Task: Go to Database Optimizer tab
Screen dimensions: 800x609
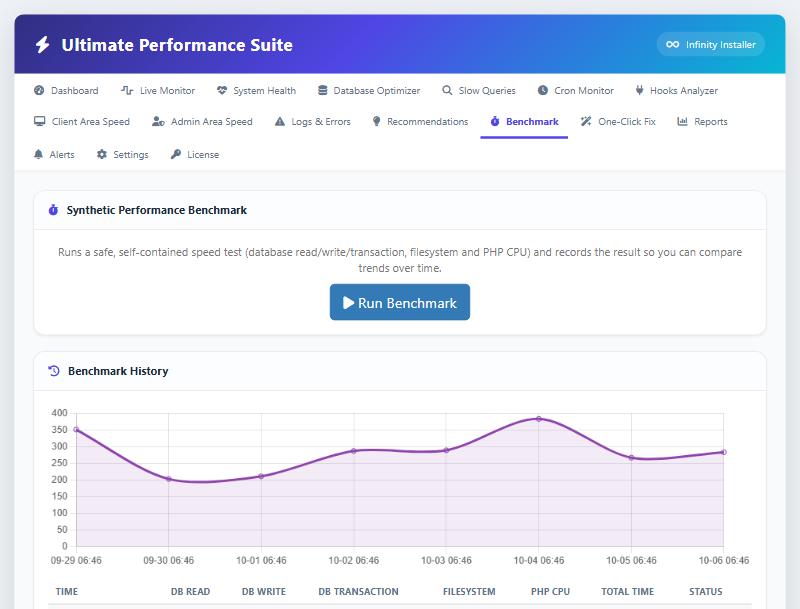Action: (369, 90)
